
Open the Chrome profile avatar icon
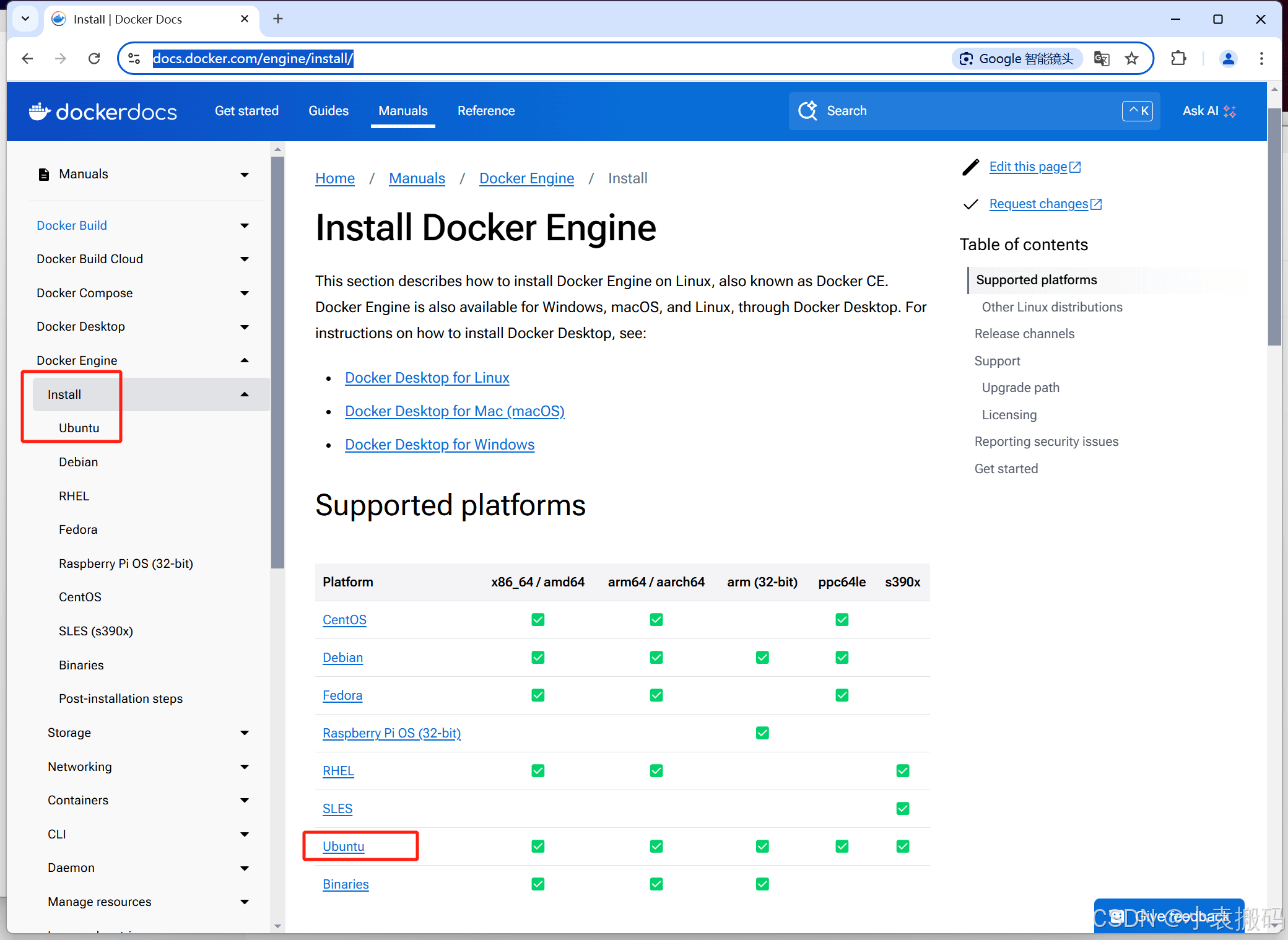1228,59
